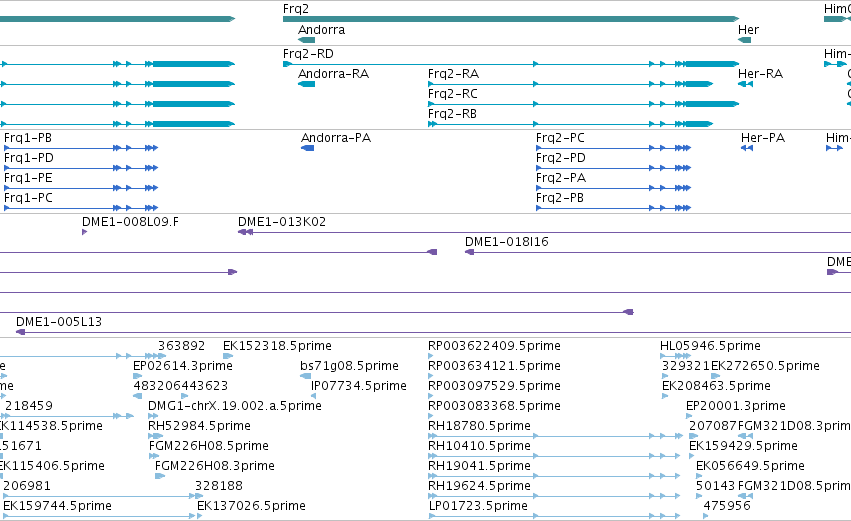The width and height of the screenshot is (851, 521).
Task: Click the Andorra-PA protein bar
Action: coord(308,148)
